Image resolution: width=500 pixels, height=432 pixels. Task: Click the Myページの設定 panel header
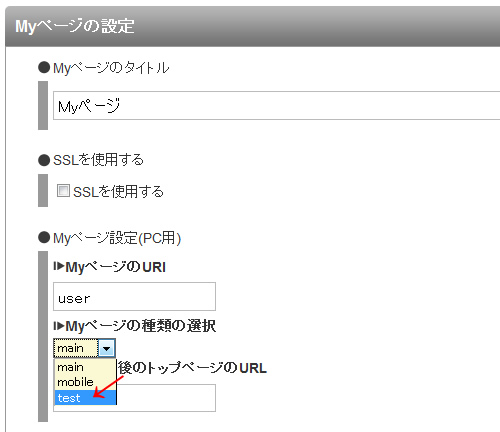[x=252, y=26]
